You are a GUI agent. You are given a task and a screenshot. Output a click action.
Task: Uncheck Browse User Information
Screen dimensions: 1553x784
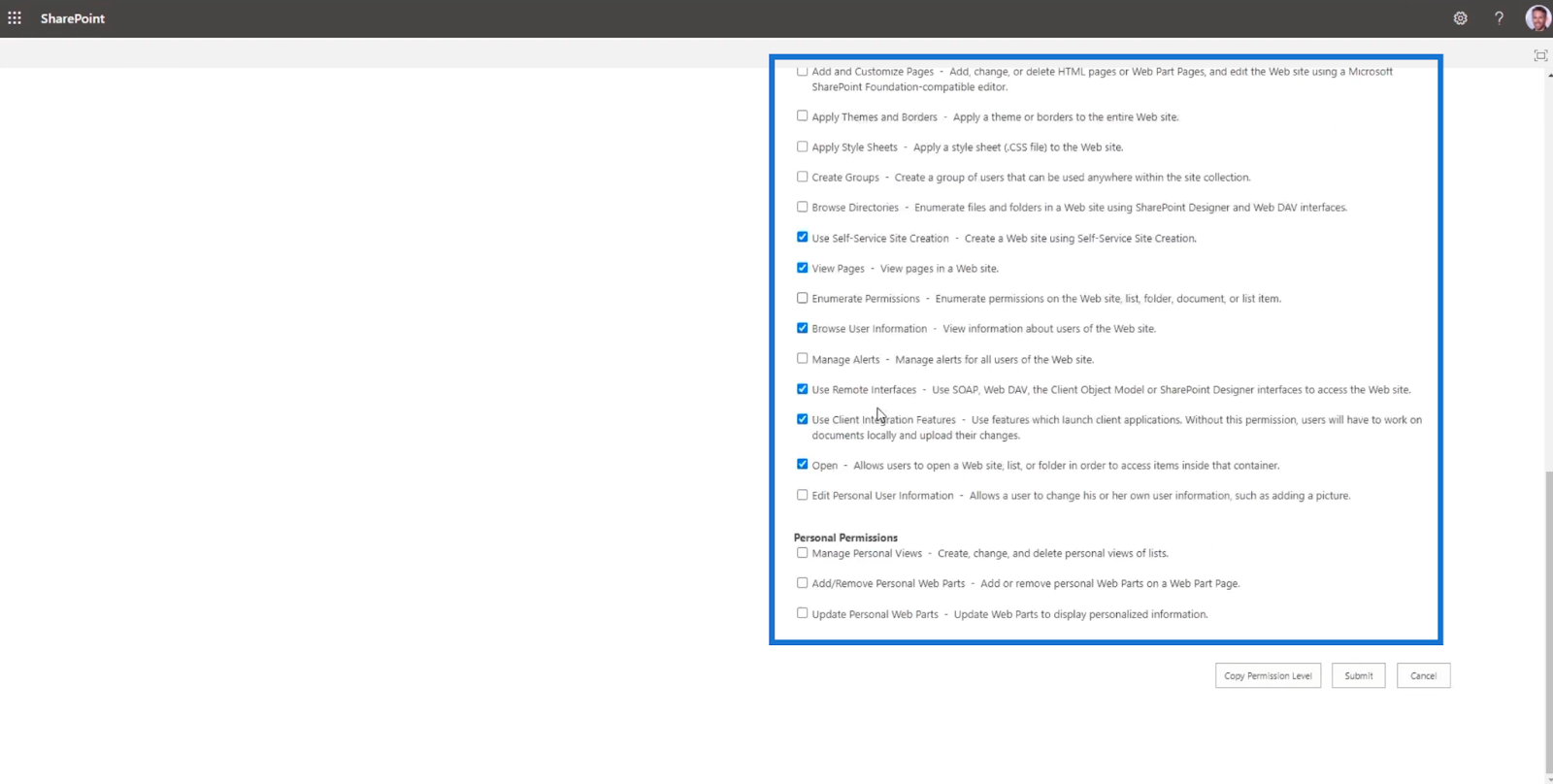coord(802,328)
